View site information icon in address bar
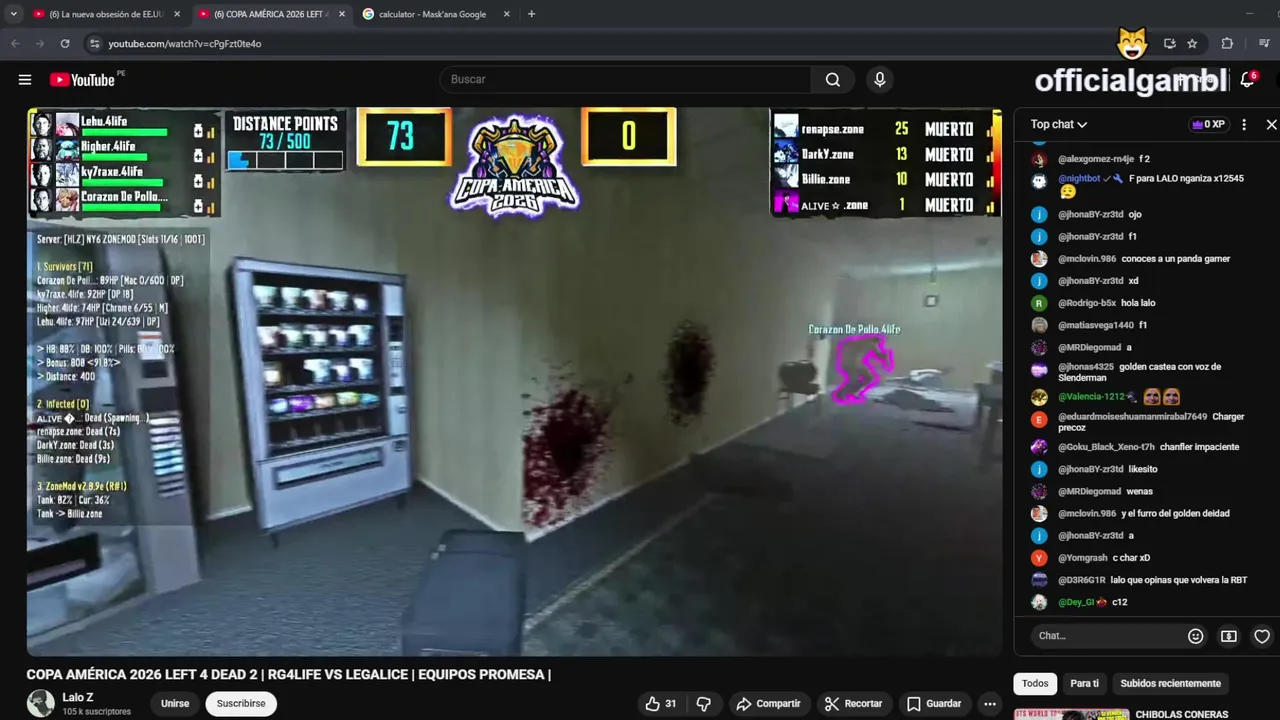1280x720 pixels. pyautogui.click(x=94, y=43)
